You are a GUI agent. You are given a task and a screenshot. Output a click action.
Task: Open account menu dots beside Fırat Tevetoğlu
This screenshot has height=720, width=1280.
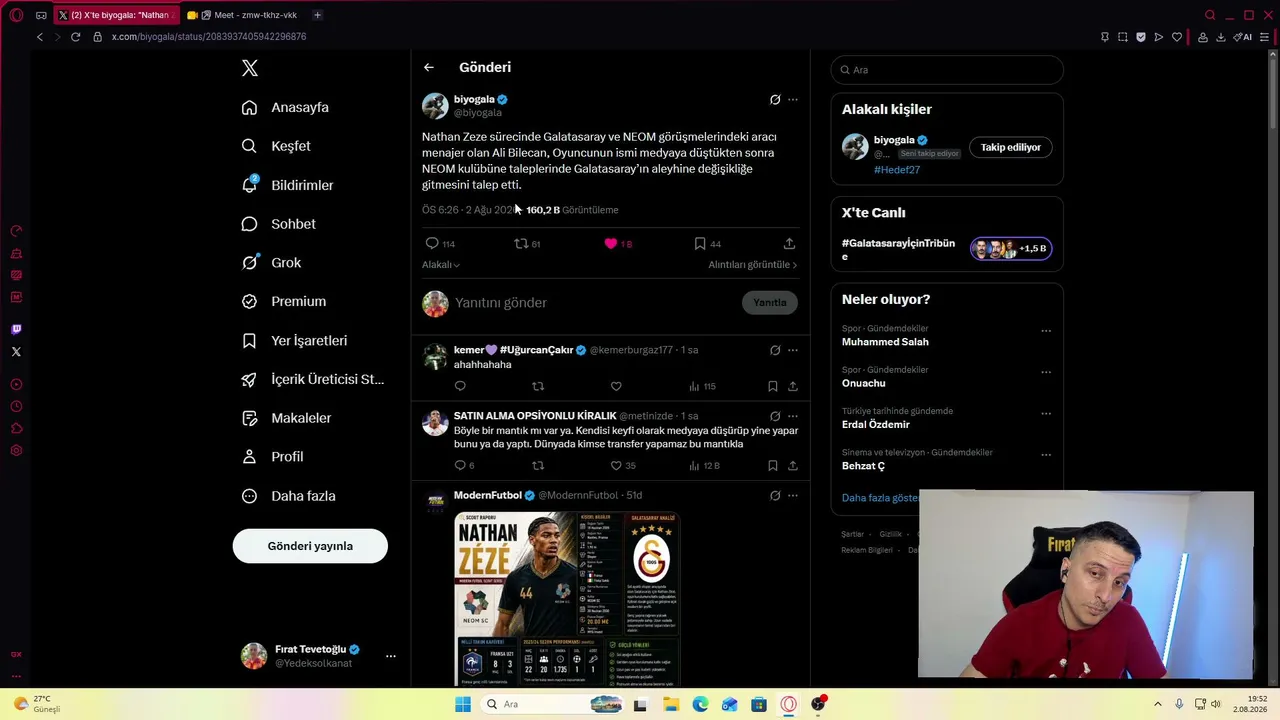[391, 656]
